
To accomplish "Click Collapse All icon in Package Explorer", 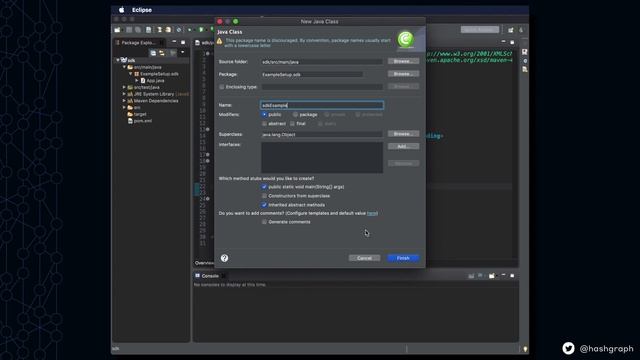I will 153,53.
